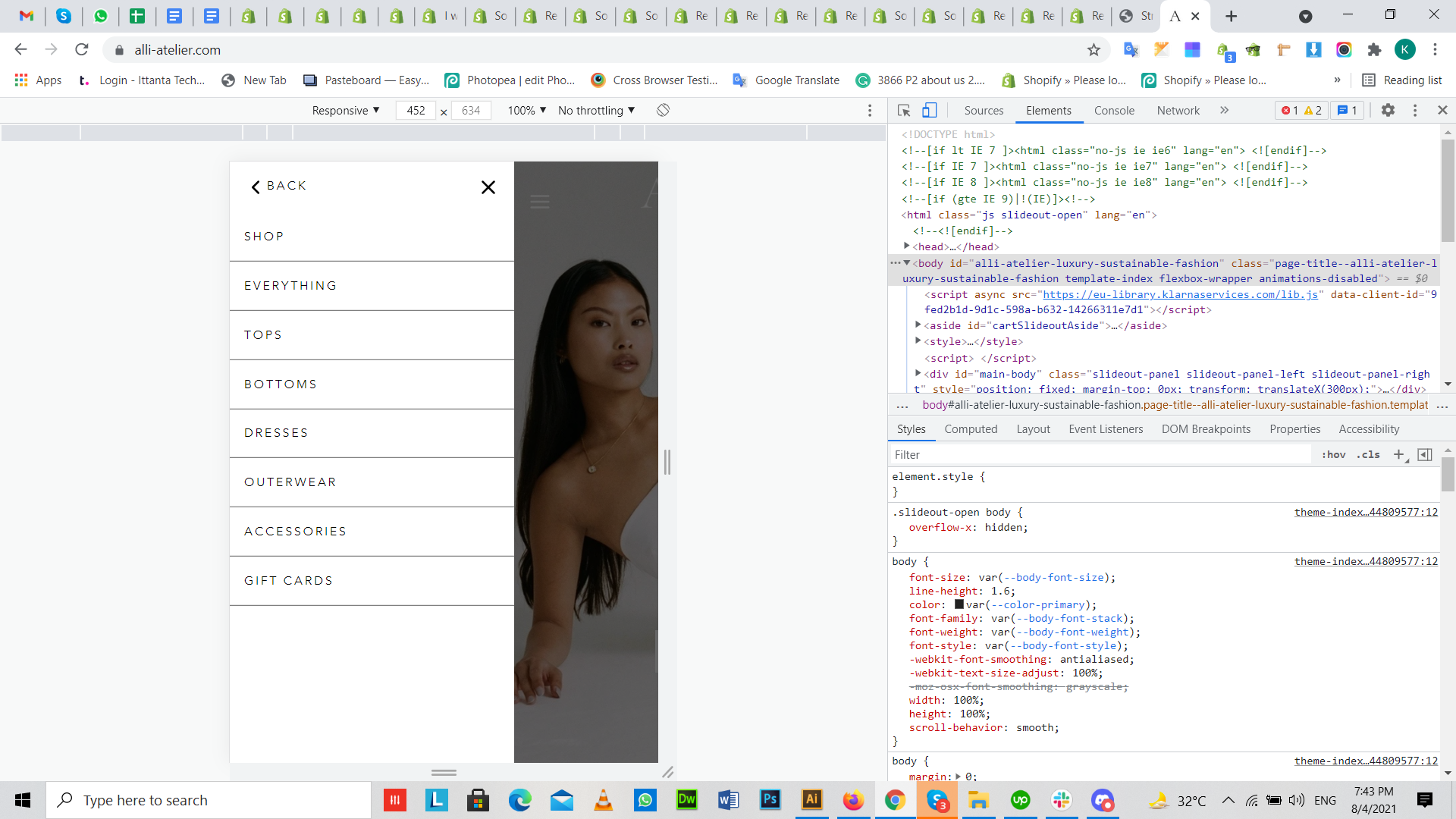
Task: Toggle the device toolbar icon
Action: (929, 111)
